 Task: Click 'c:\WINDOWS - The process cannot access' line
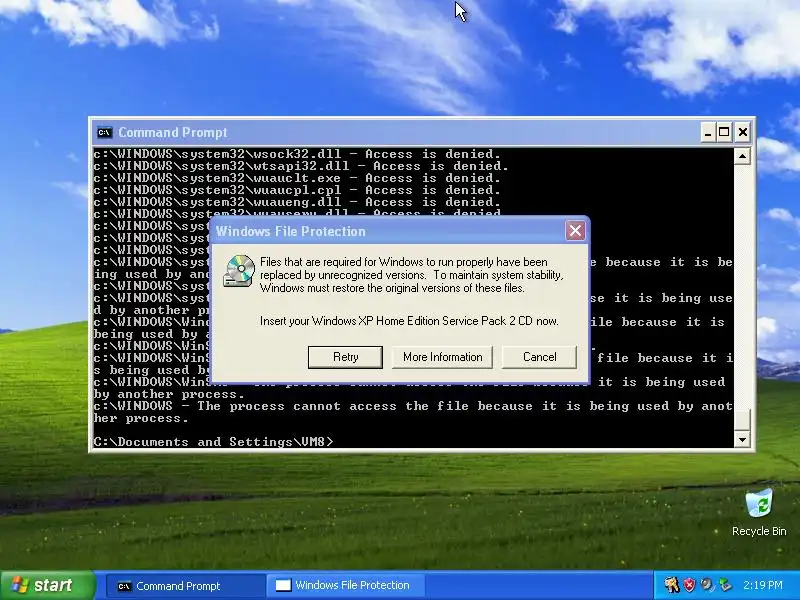[x=413, y=406]
